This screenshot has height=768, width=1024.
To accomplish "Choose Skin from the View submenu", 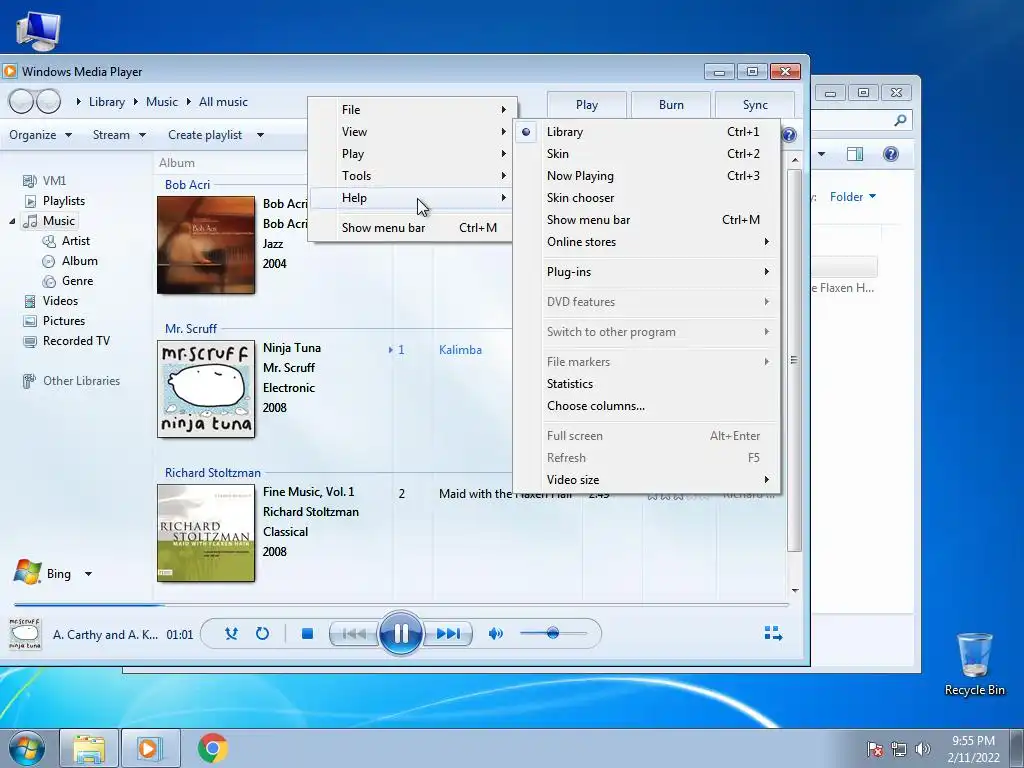I will (x=647, y=154).
